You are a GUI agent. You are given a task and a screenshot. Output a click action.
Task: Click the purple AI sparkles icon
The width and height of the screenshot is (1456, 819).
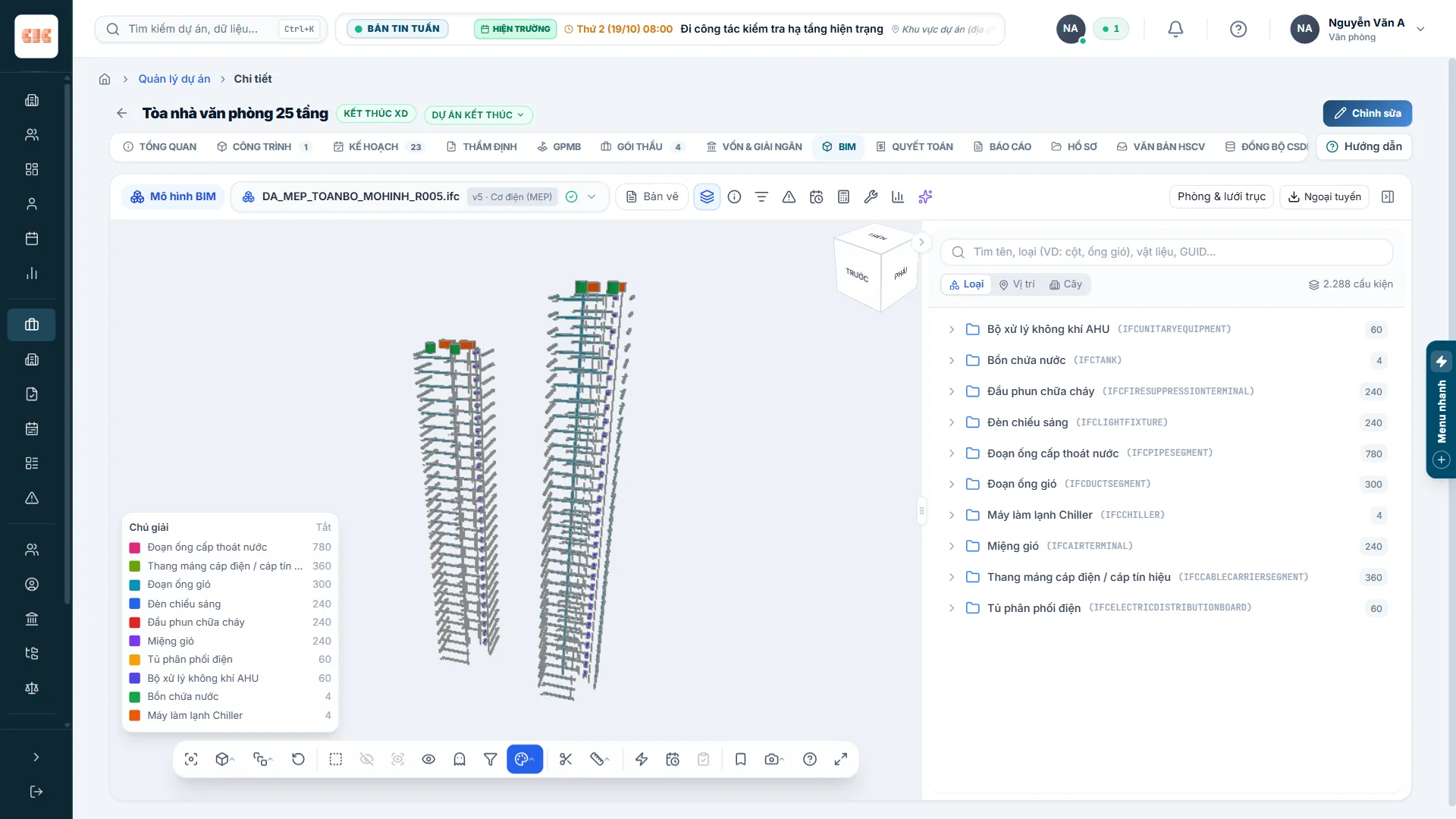pos(925,197)
